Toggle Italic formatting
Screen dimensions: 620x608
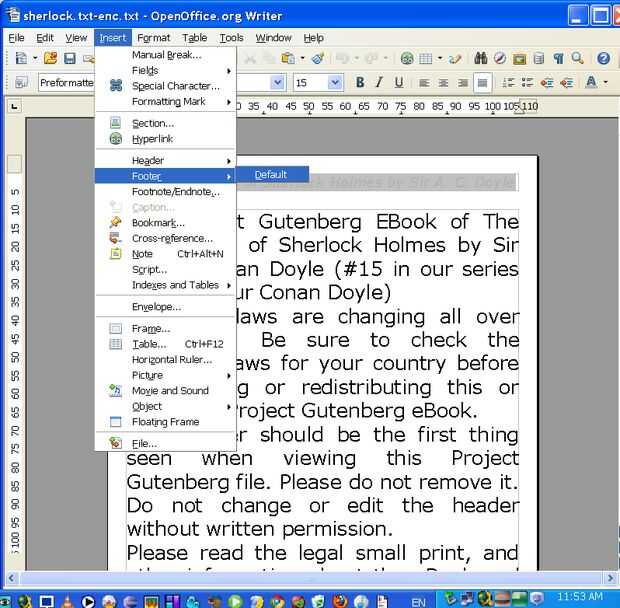click(x=379, y=82)
